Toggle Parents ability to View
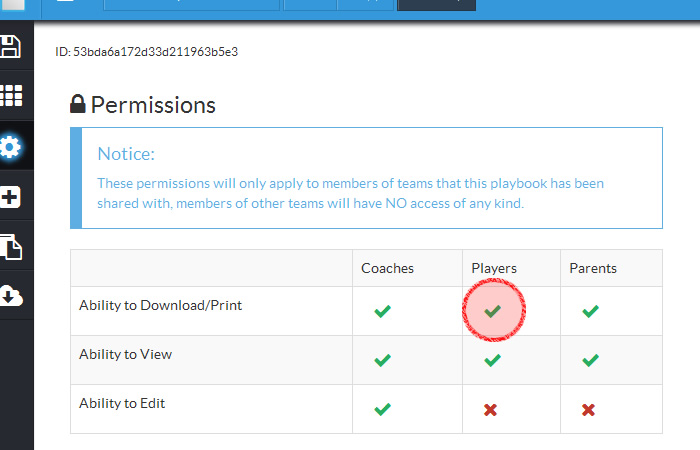 click(590, 360)
